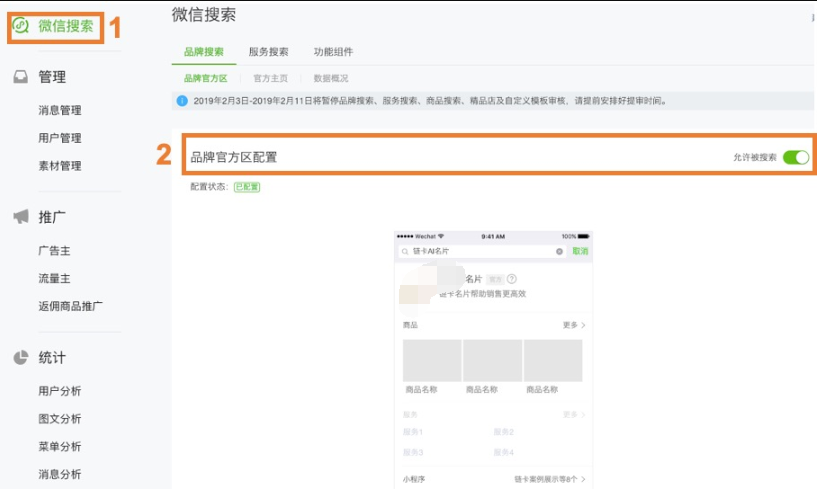Click 服务3 in the preview
The height and width of the screenshot is (489, 817).
[413, 452]
